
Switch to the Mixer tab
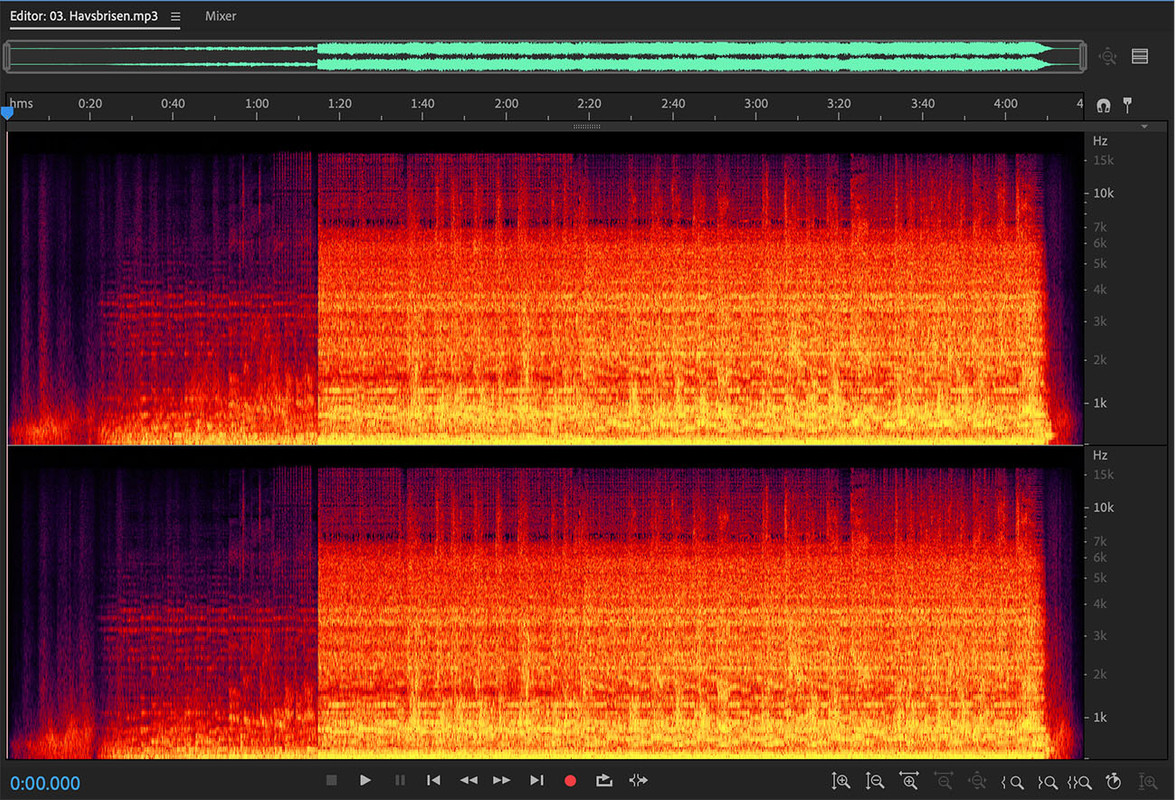click(x=220, y=16)
